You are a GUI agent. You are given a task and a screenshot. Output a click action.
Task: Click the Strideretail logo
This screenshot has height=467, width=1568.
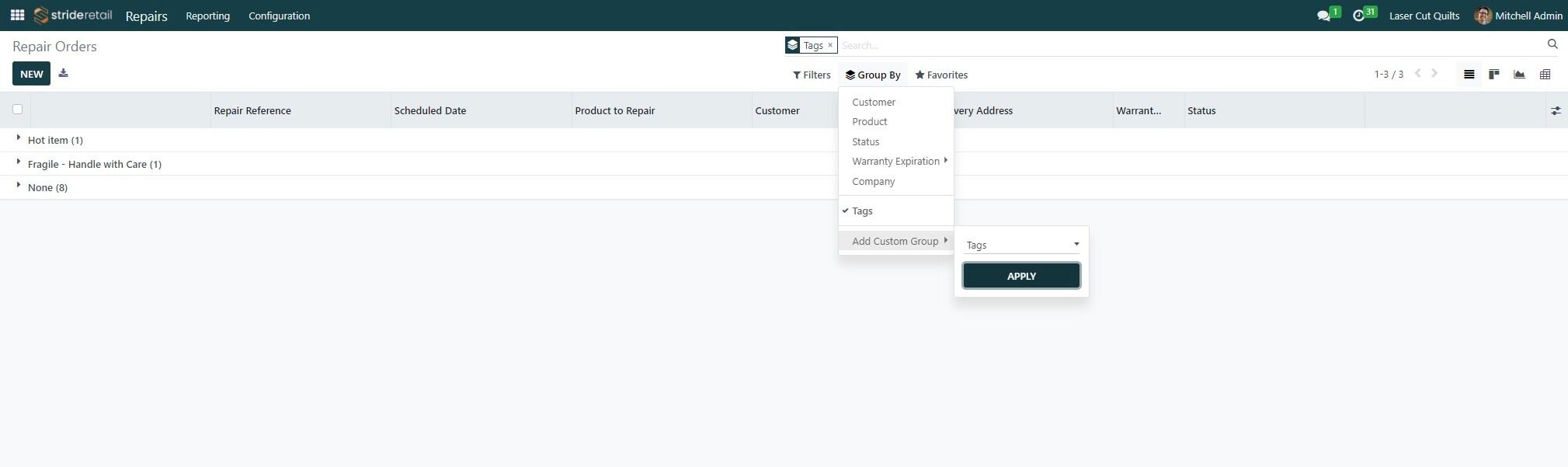coord(74,16)
